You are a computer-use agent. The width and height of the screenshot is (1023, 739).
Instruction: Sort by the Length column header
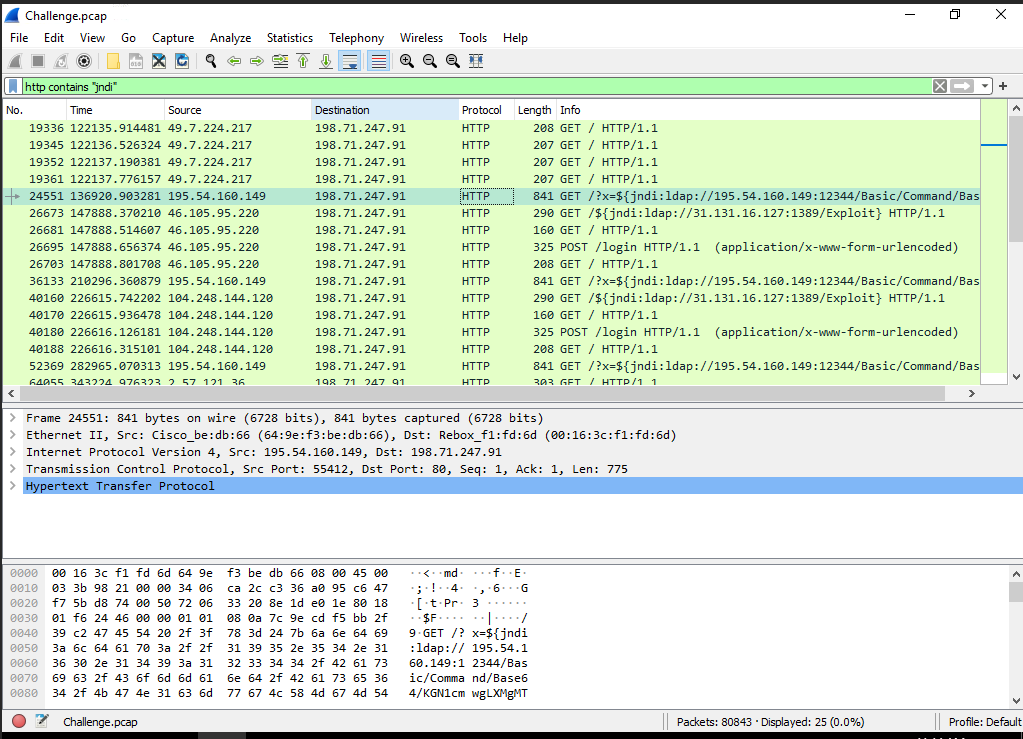pyautogui.click(x=535, y=110)
